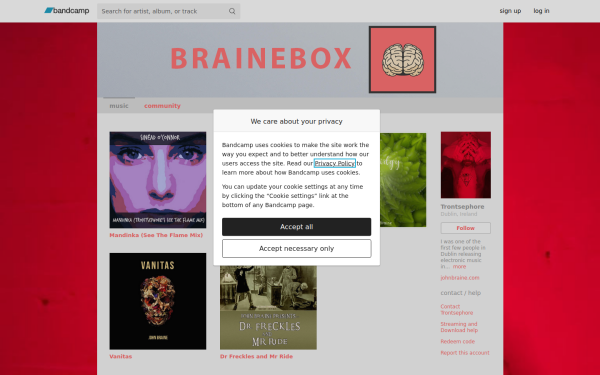Open Streaming and Download help link
Viewport: 600px width, 375px height.
[x=459, y=327]
